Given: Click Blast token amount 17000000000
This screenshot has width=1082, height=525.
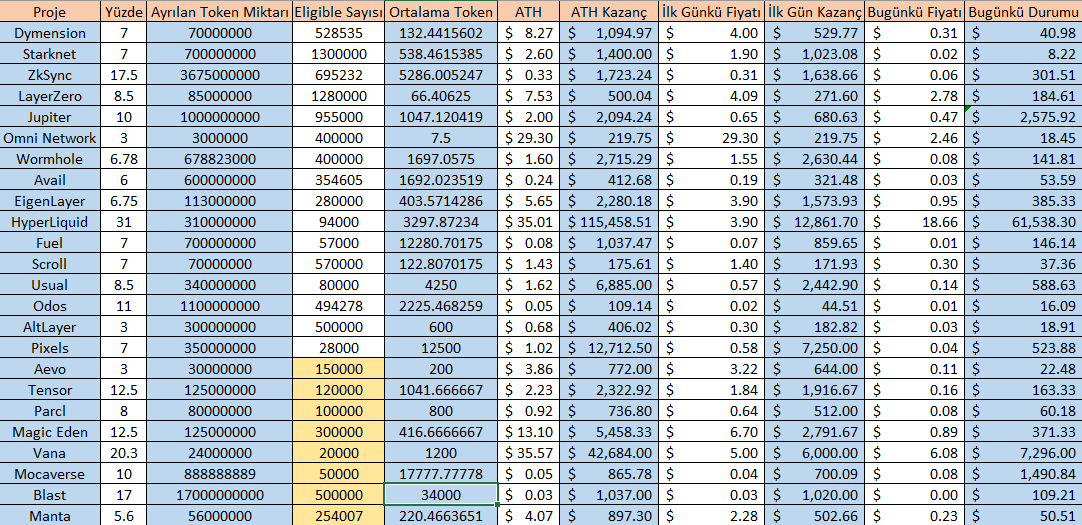Looking at the screenshot, I should 219,495.
